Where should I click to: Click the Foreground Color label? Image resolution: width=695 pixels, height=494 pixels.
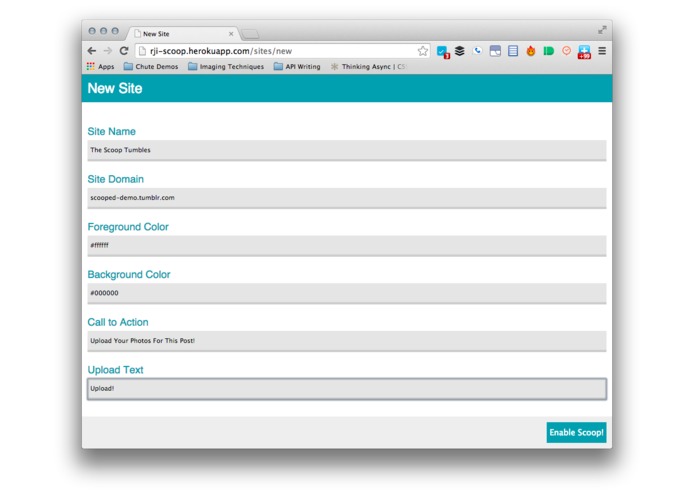pos(128,227)
